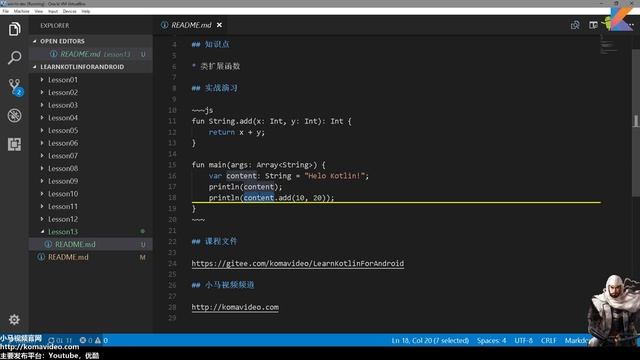Viewport: 640px width, 360px height.
Task: Click the 'fun main(args' code line
Action: 259,164
